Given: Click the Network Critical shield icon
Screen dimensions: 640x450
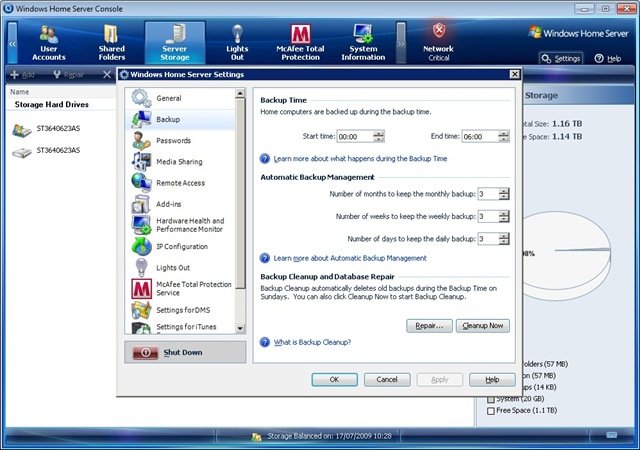Looking at the screenshot, I should coord(439,30).
